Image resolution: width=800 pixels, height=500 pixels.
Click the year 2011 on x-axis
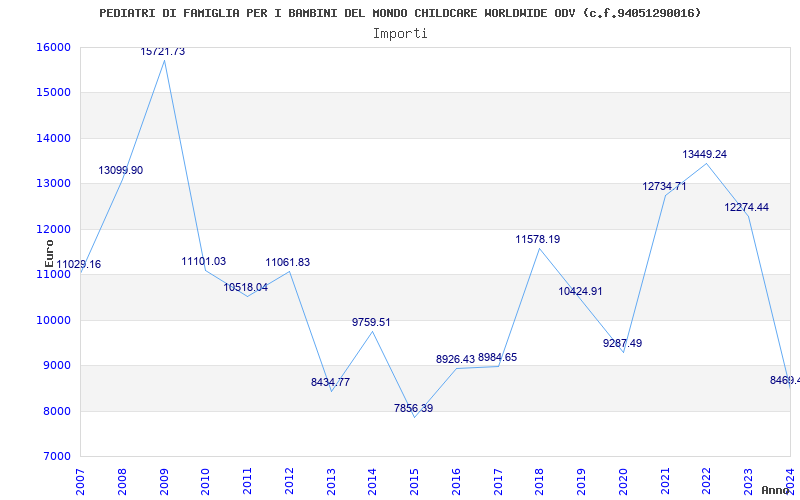click(x=247, y=481)
